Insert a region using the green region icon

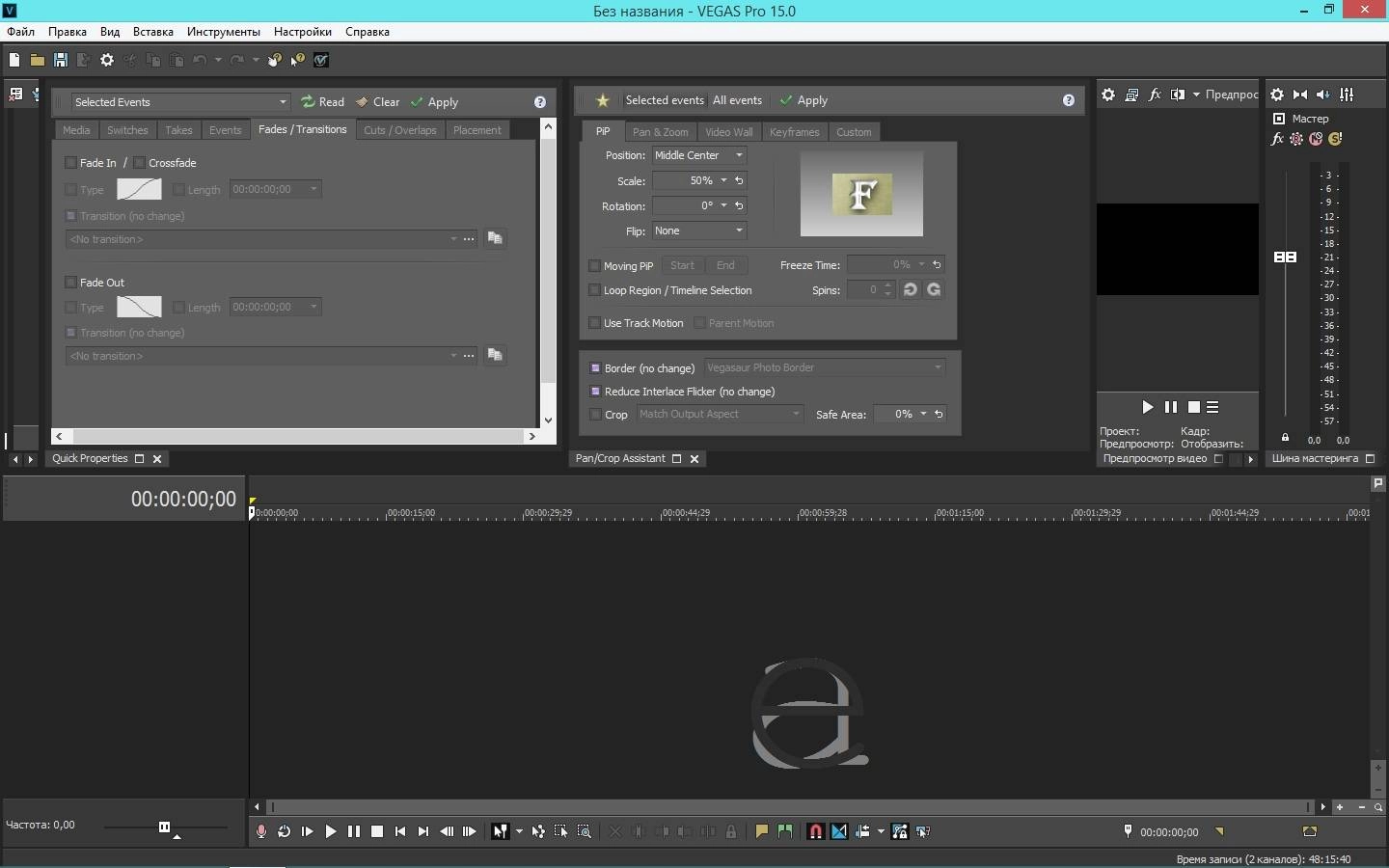click(x=785, y=831)
